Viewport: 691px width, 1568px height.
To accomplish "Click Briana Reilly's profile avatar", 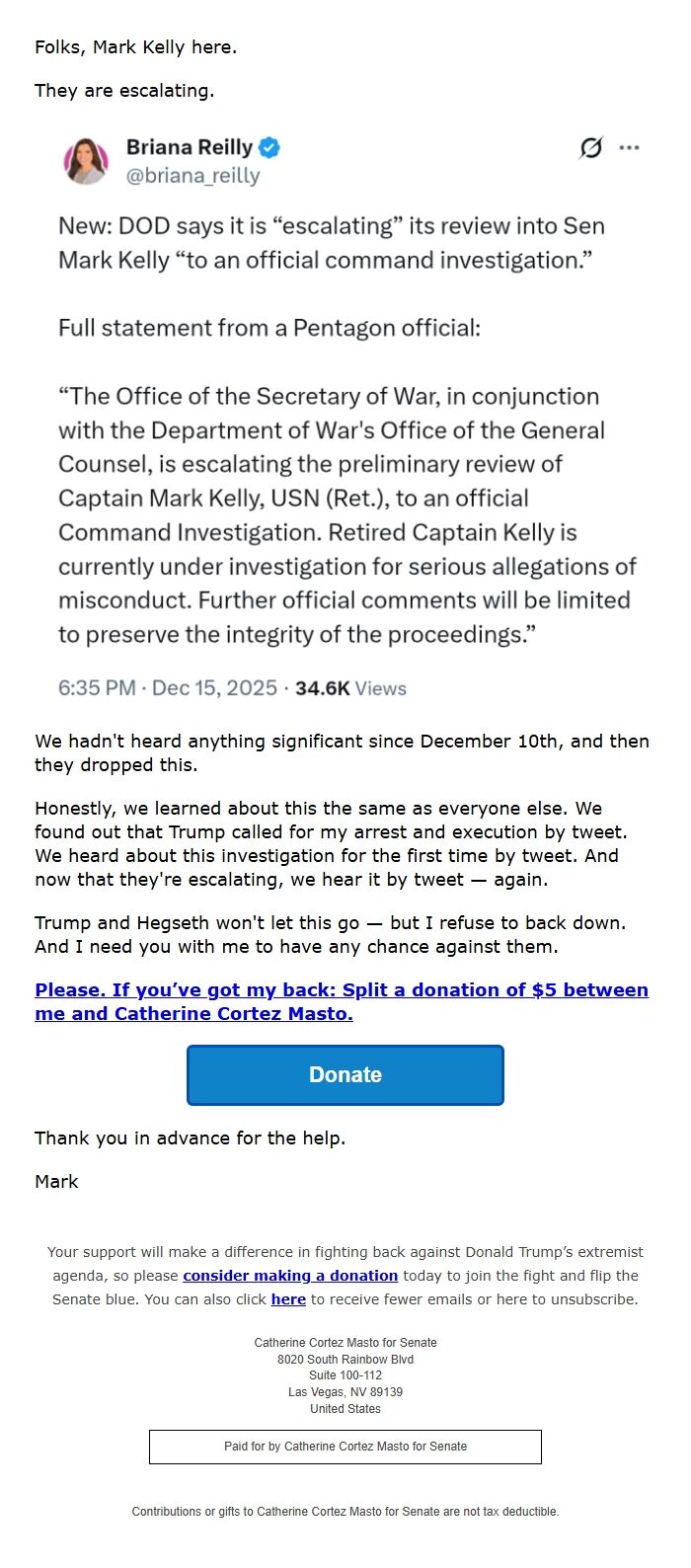I will click(89, 160).
